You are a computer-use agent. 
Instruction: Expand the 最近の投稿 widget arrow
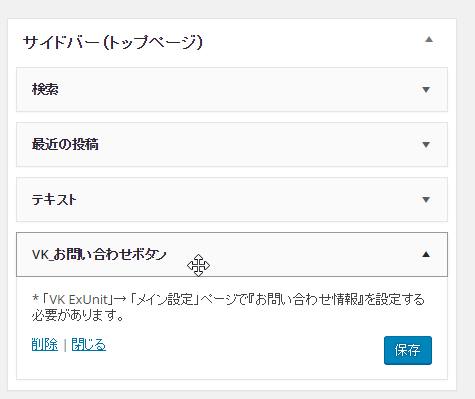pos(426,145)
